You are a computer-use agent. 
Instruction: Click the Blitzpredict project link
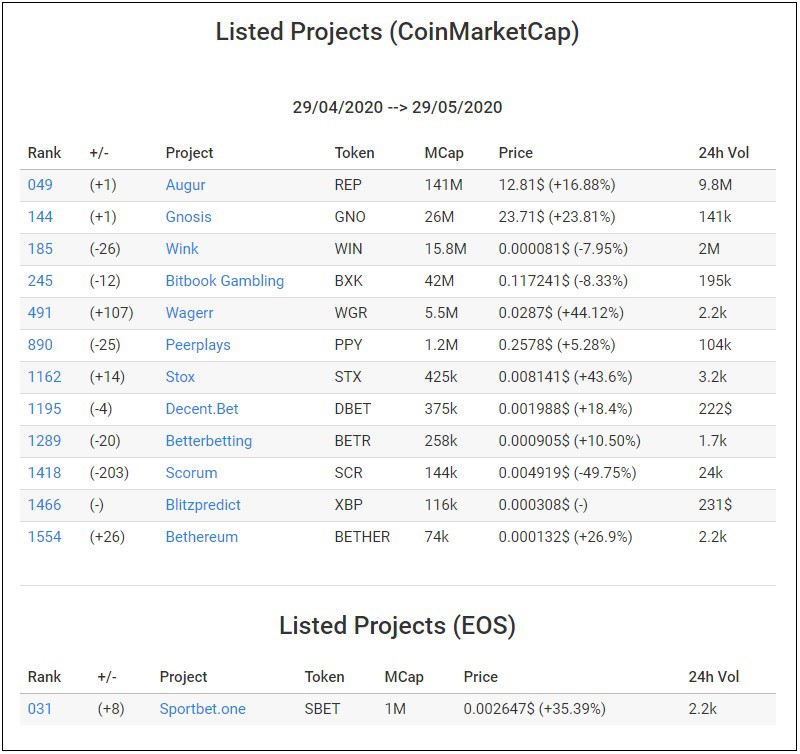(203, 505)
